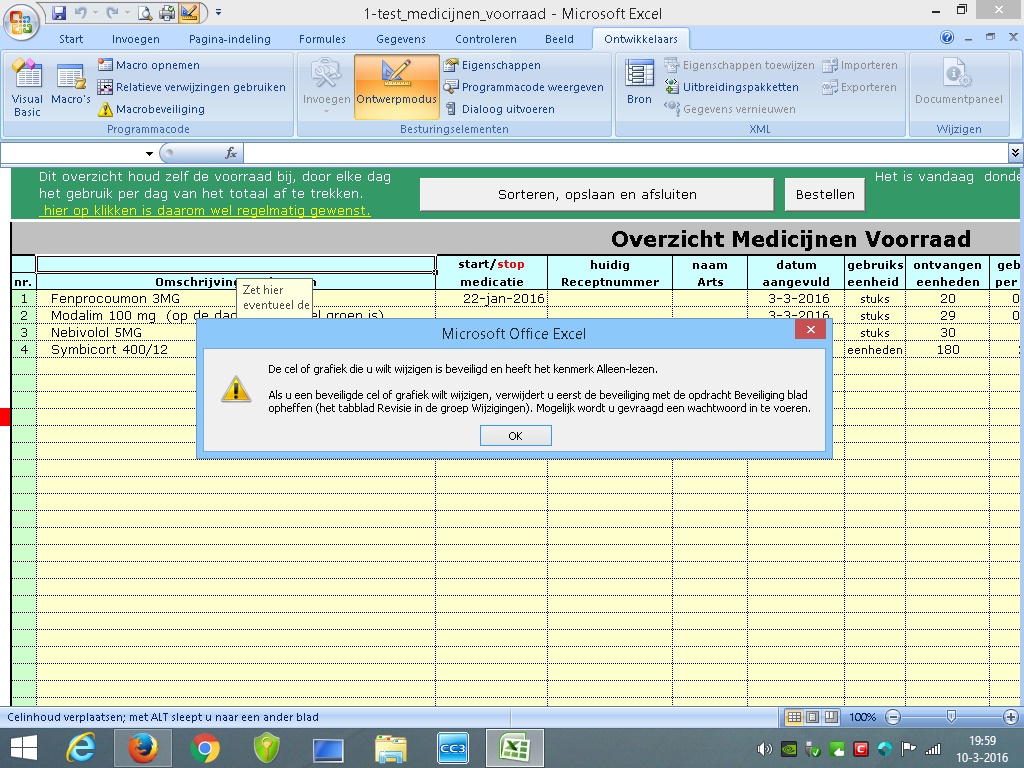Toggle Ontwerpmodus off
Viewport: 1024px width, 768px height.
(396, 88)
